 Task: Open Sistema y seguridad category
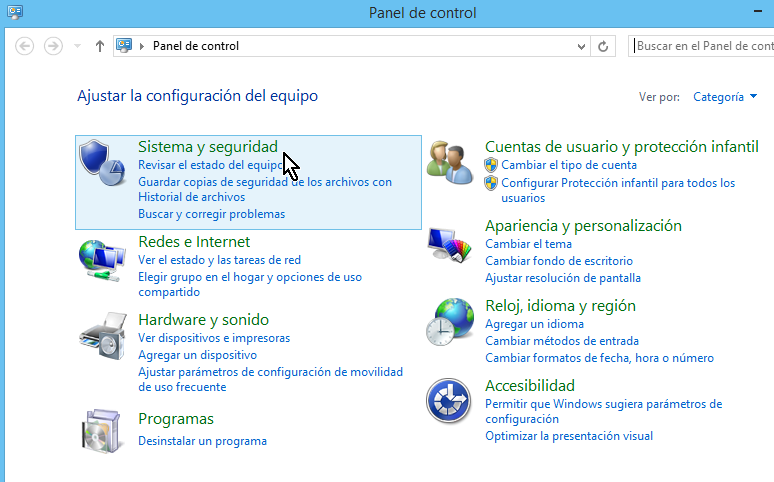(x=208, y=147)
